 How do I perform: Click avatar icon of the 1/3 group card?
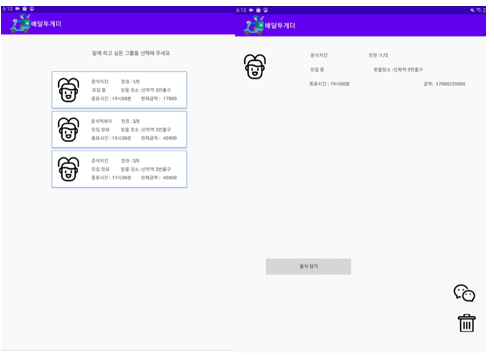(68, 90)
